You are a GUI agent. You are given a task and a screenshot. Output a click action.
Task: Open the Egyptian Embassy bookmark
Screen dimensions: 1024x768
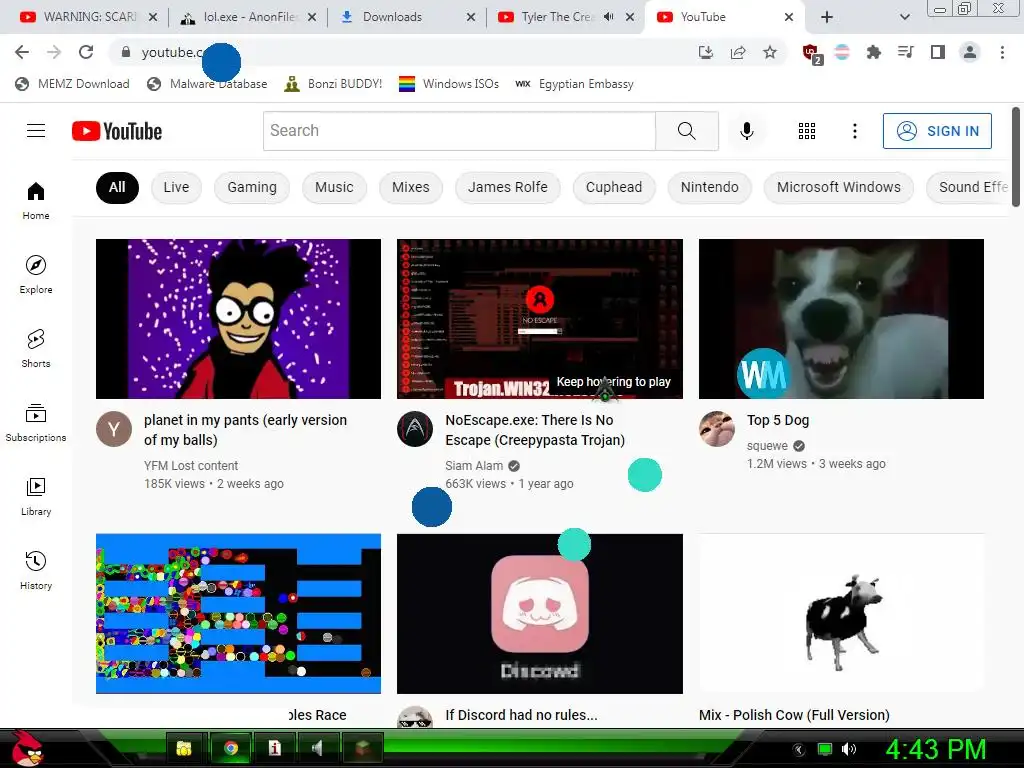click(575, 84)
